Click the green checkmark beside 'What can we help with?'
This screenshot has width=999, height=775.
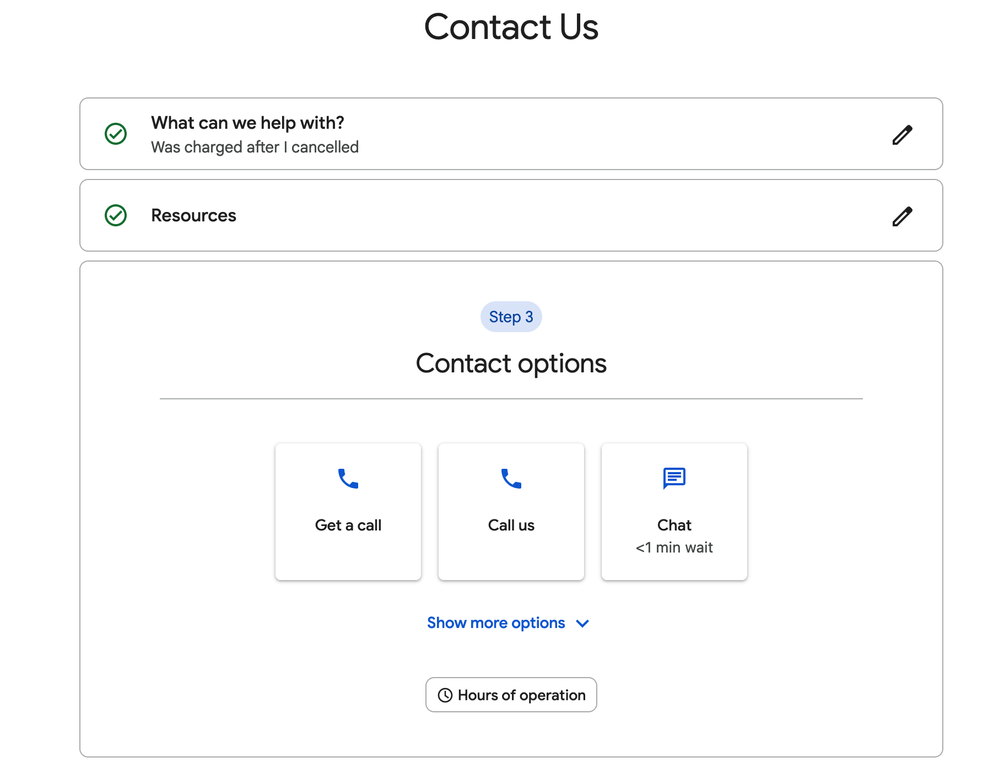[116, 134]
